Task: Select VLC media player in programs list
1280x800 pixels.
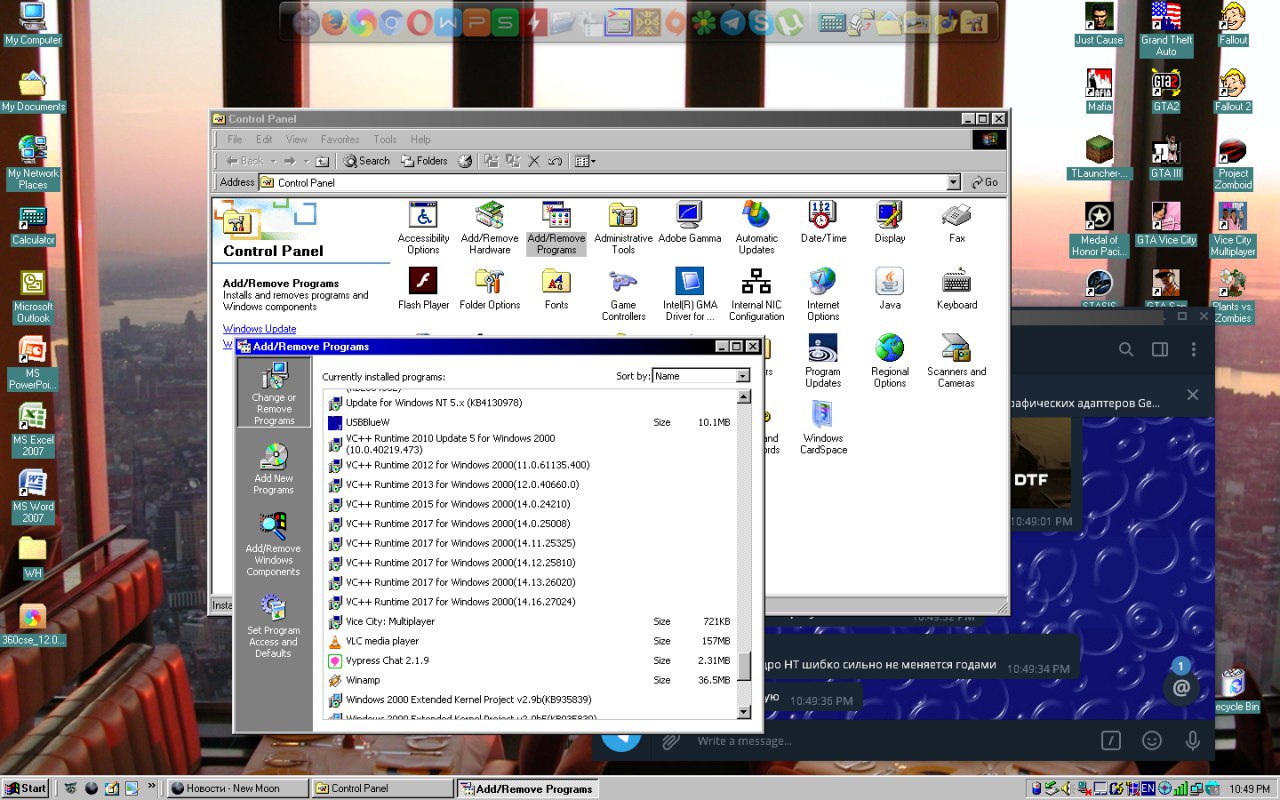Action: [530, 641]
